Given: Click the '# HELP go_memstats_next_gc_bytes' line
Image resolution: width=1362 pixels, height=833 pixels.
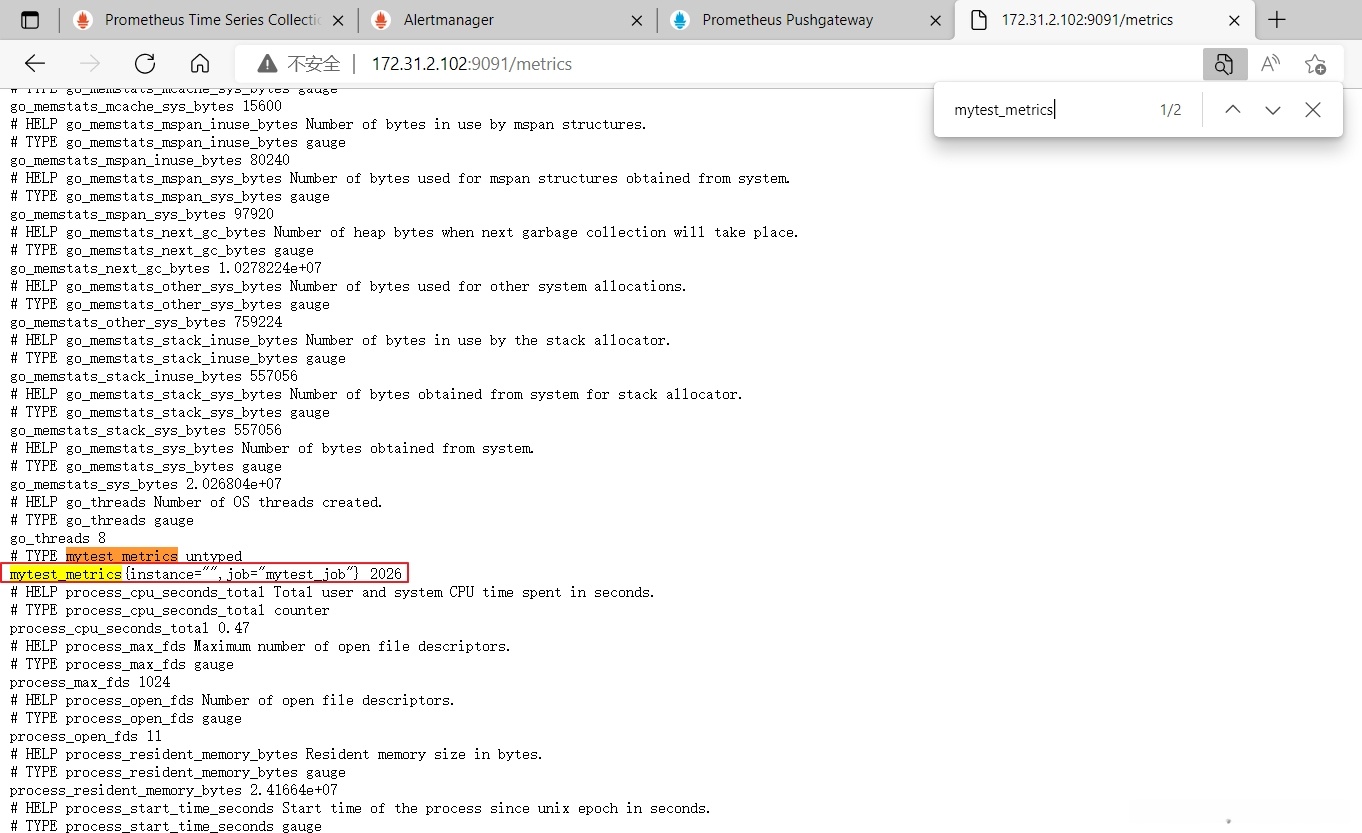Looking at the screenshot, I should click(405, 232).
